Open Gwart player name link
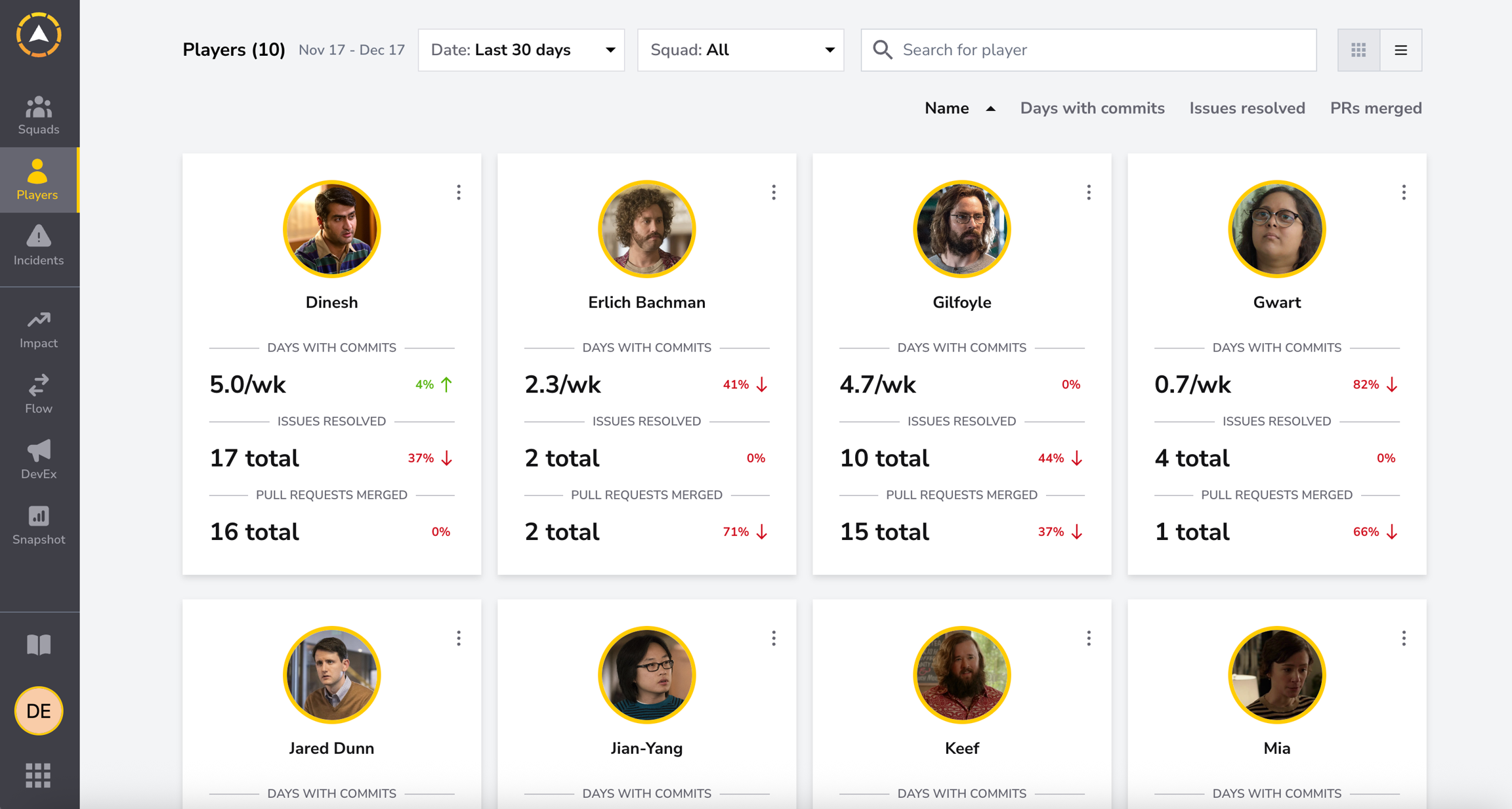The height and width of the screenshot is (809, 1512). pos(1277,302)
